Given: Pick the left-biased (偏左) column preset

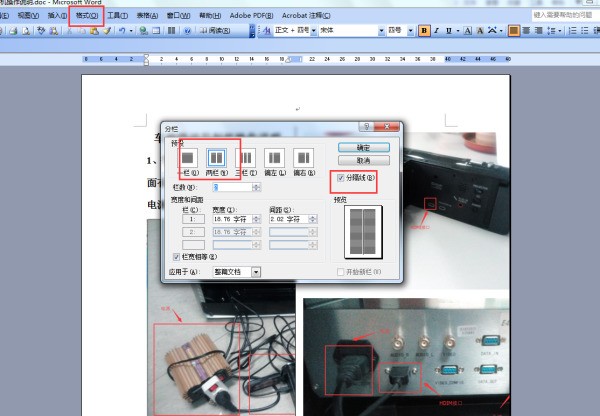Looking at the screenshot, I should pos(275,158).
